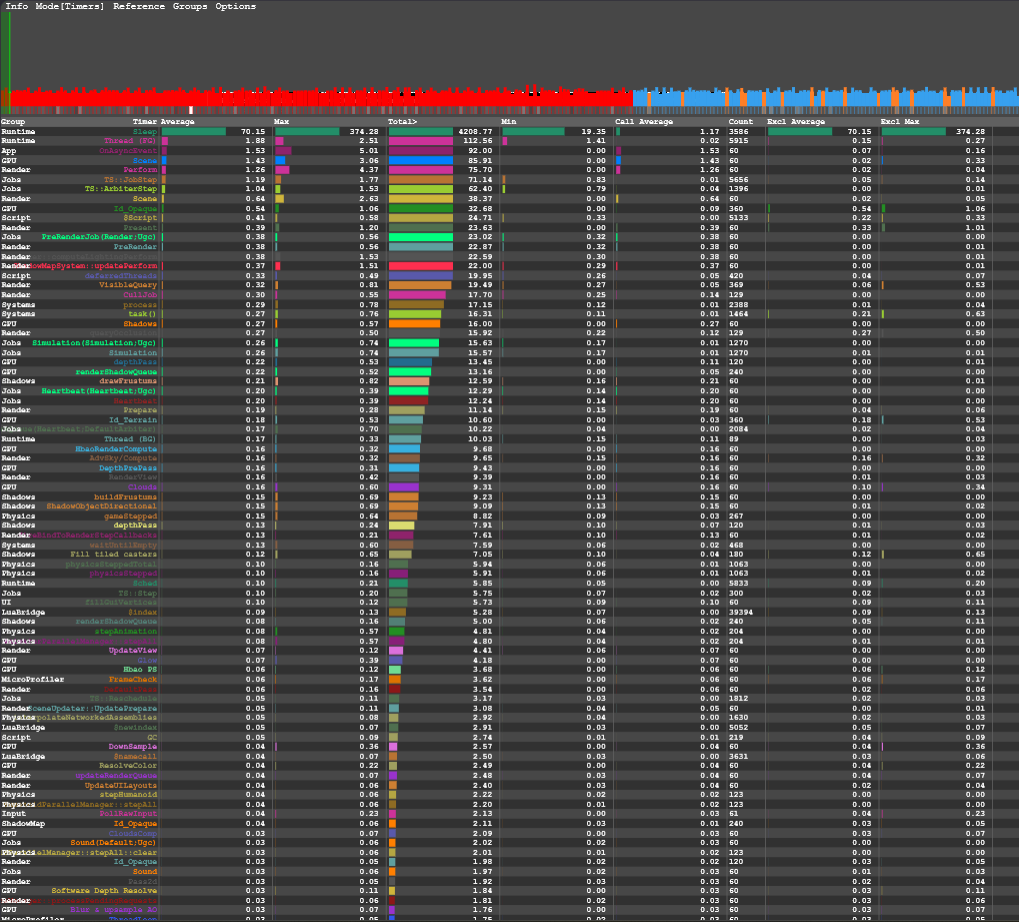This screenshot has height=922, width=1019.
Task: Click the '39394' count value
Action: (741, 612)
